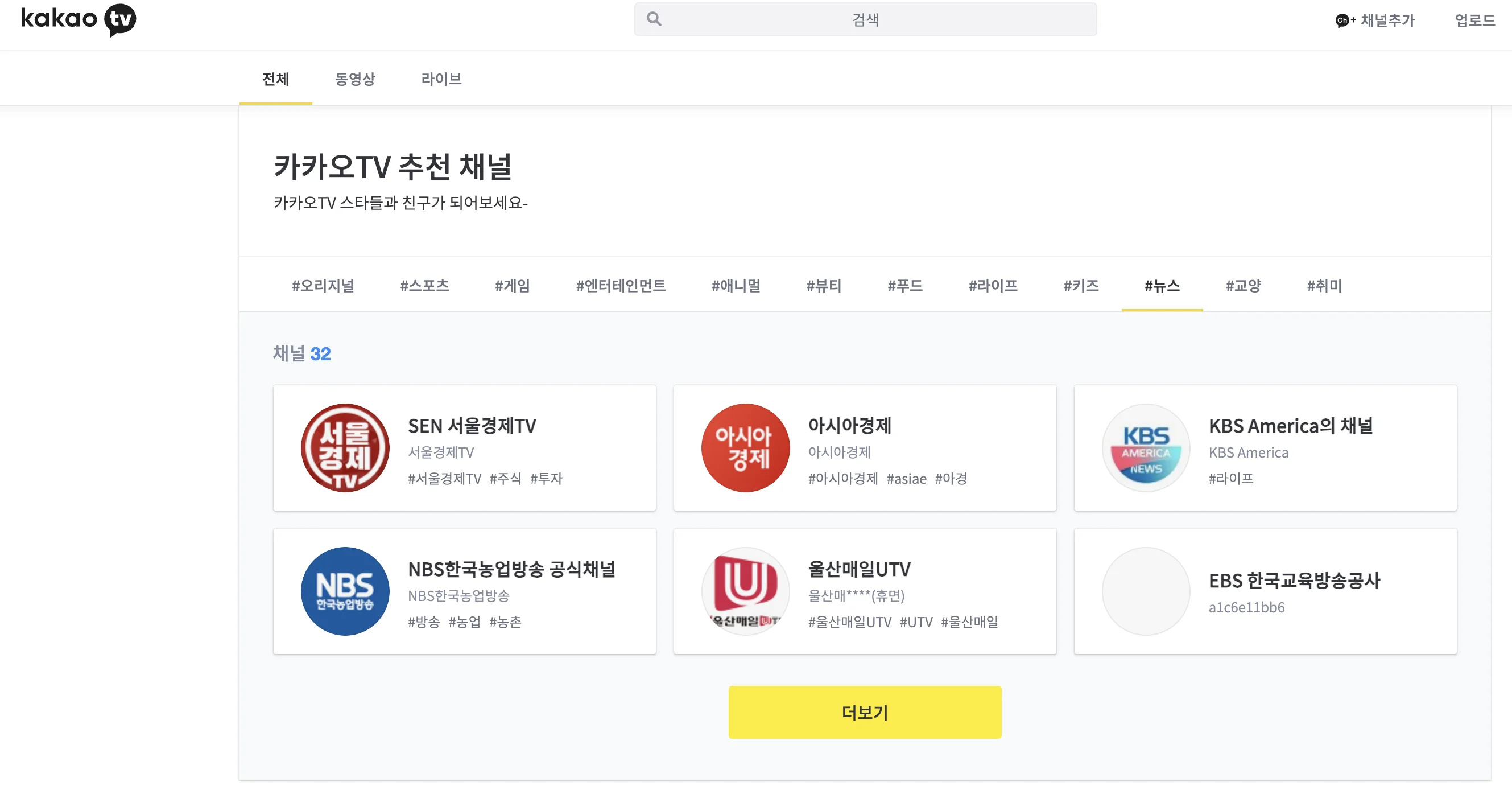
Task: Open EBS blank channel avatar
Action: point(1146,591)
